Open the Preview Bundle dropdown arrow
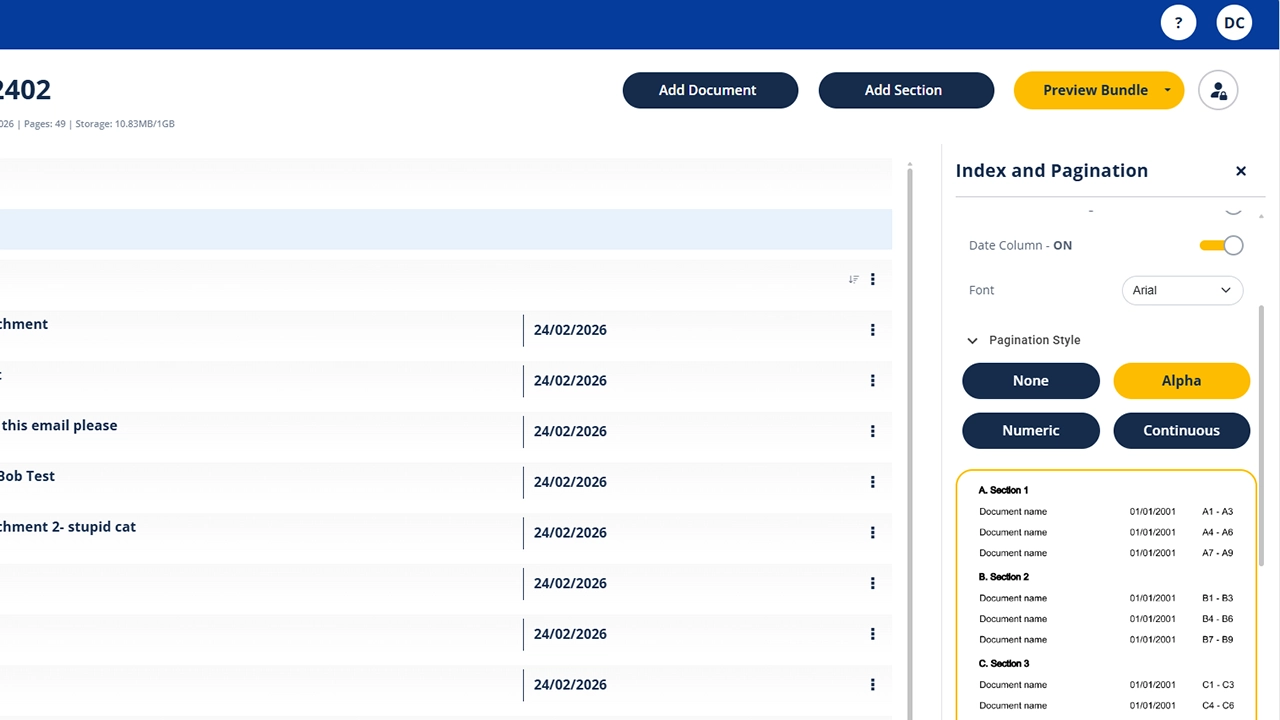 pyautogui.click(x=1167, y=90)
